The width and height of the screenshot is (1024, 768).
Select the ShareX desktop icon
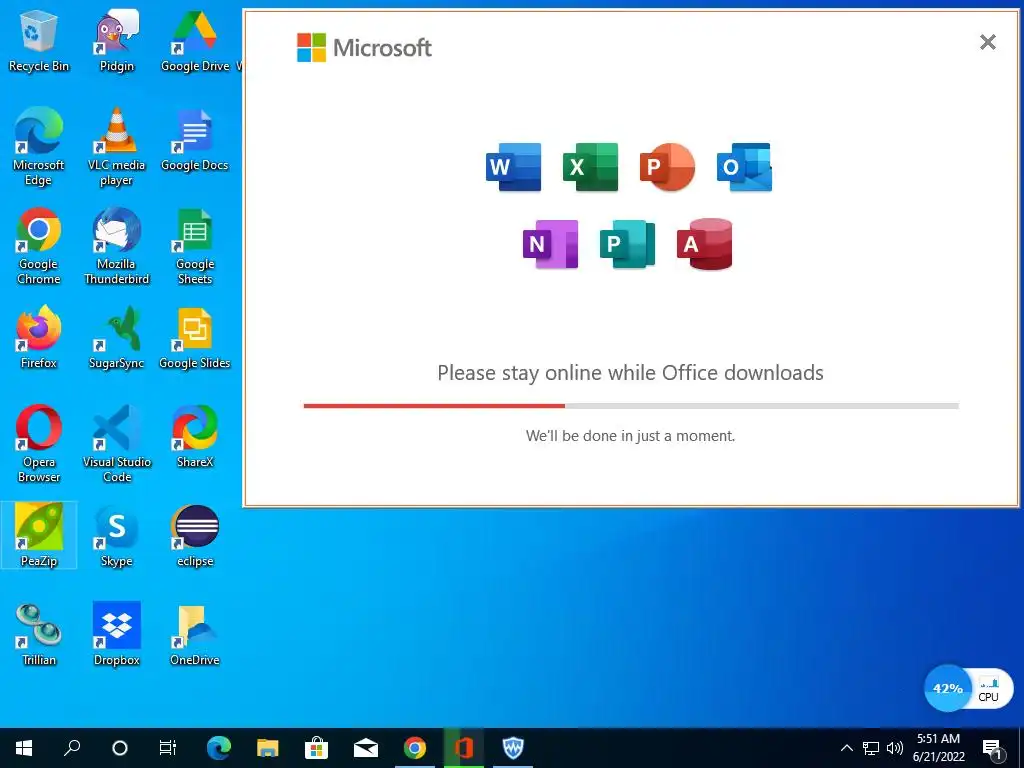point(195,437)
